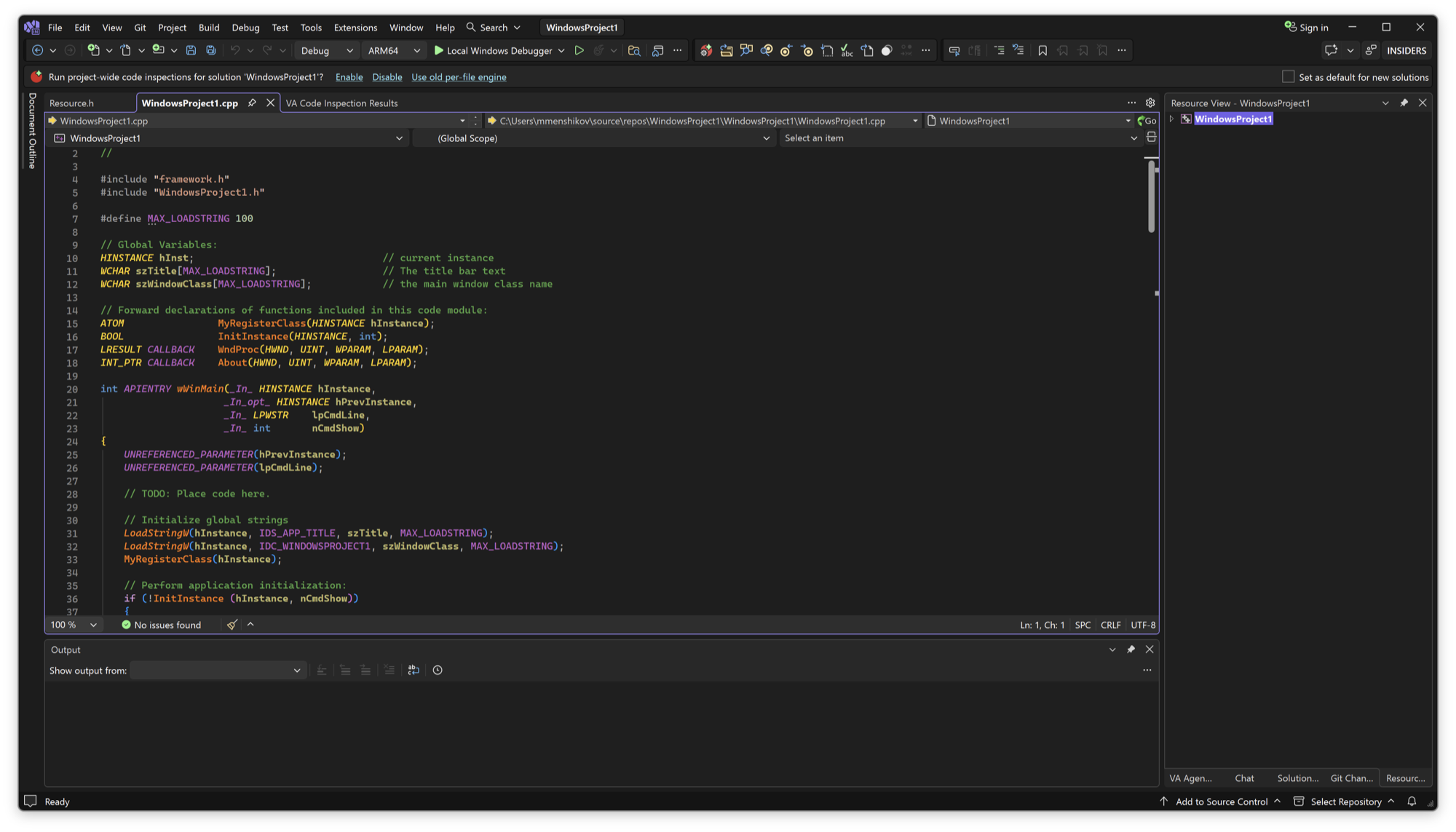This screenshot has width=1456, height=832.
Task: Click the INSIDERS badge button
Action: 1406,50
